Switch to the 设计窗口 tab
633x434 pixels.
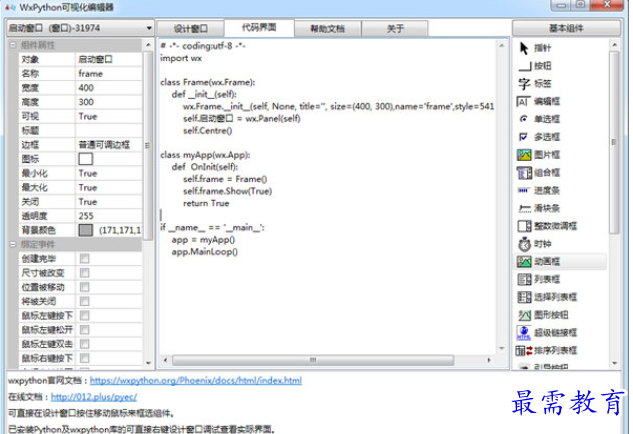190,29
